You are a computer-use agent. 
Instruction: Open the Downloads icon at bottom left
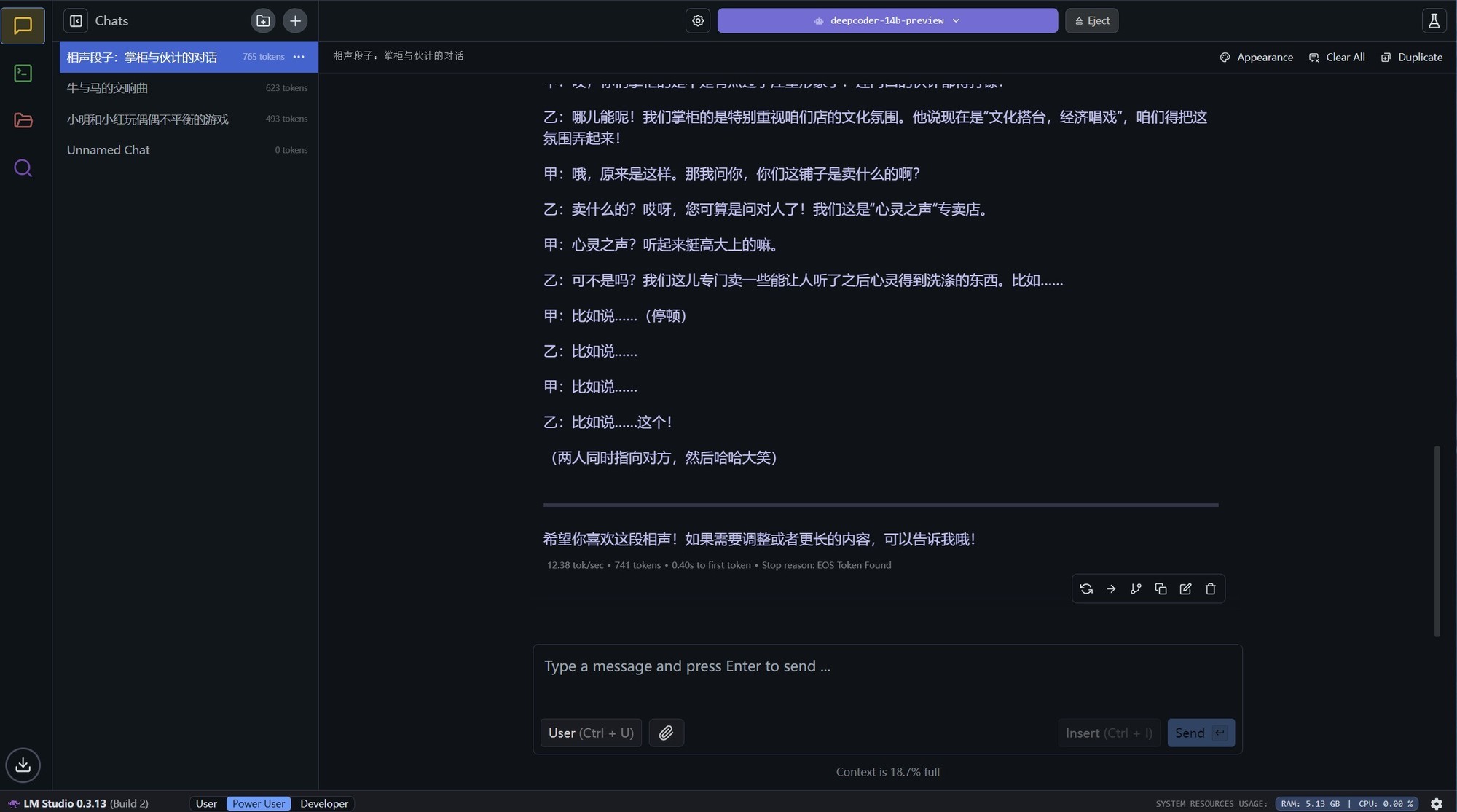(x=23, y=765)
